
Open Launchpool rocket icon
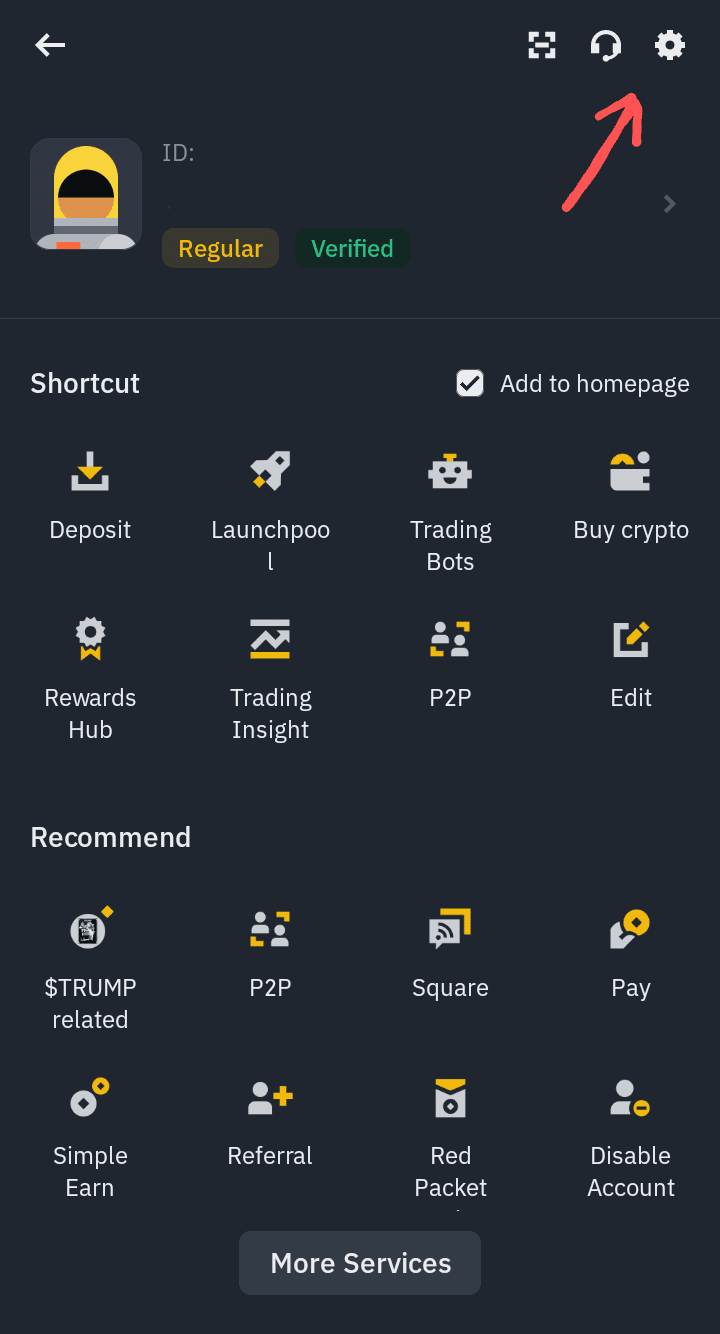pos(270,472)
